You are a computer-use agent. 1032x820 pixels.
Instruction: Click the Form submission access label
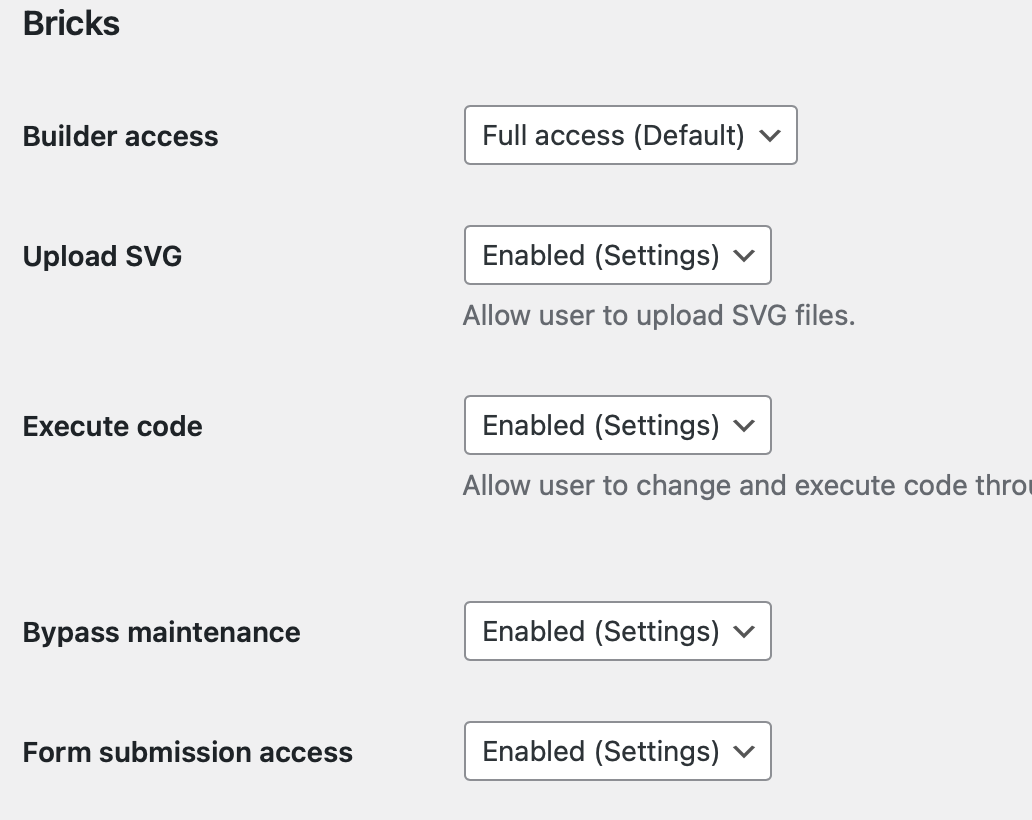188,752
